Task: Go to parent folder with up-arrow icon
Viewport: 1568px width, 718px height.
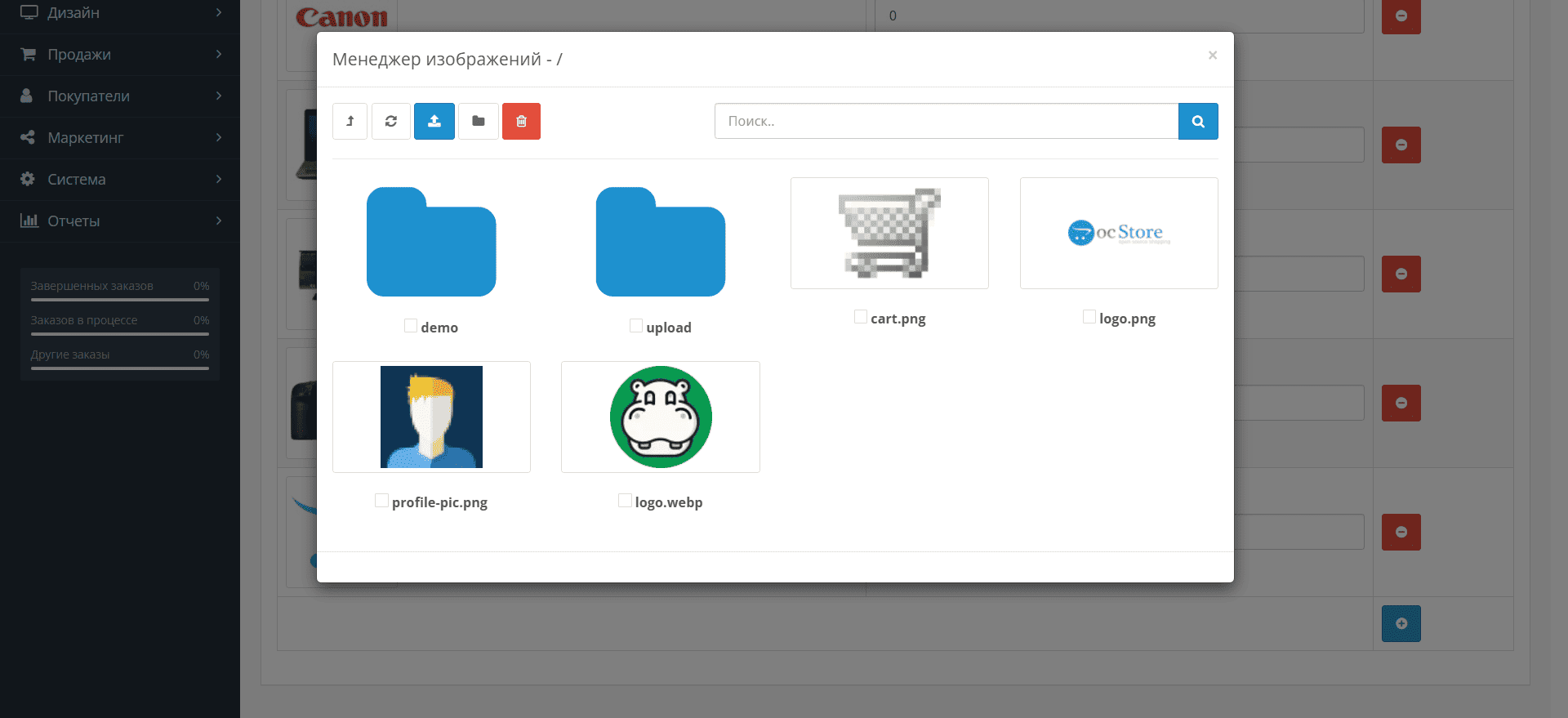Action: [x=350, y=121]
